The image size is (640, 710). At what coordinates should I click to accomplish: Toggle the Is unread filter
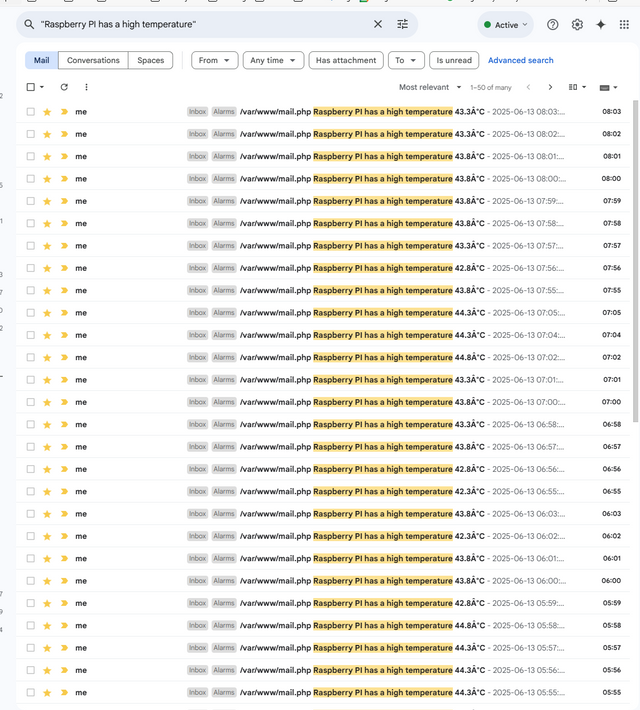(454, 60)
